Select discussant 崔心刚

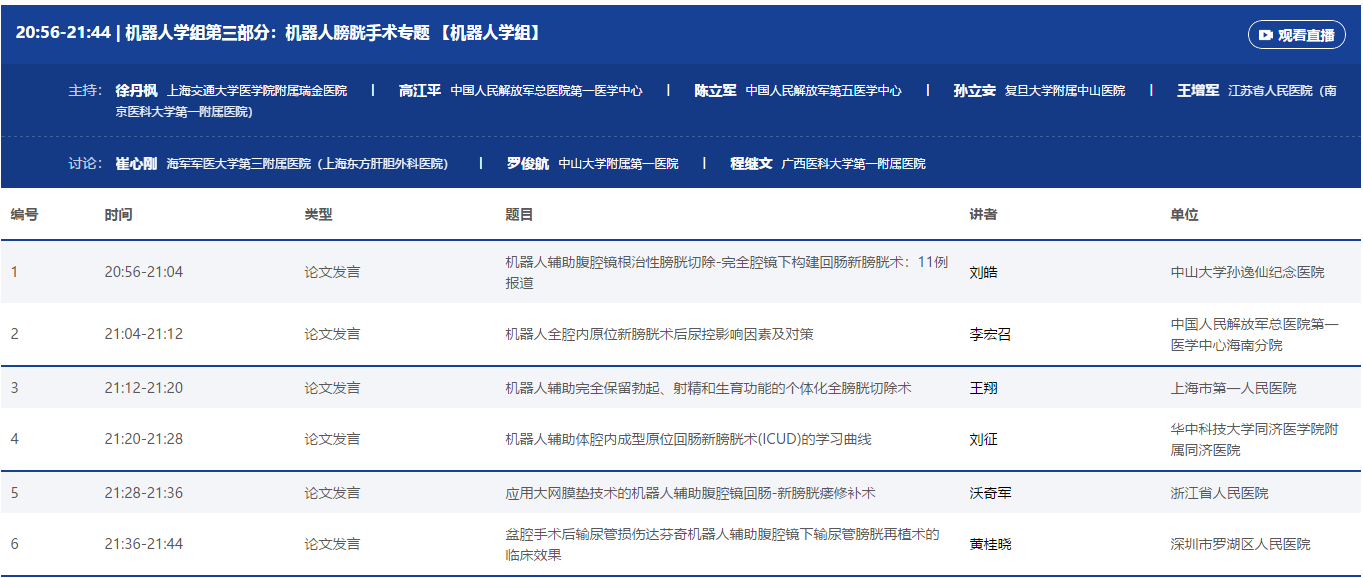point(137,163)
